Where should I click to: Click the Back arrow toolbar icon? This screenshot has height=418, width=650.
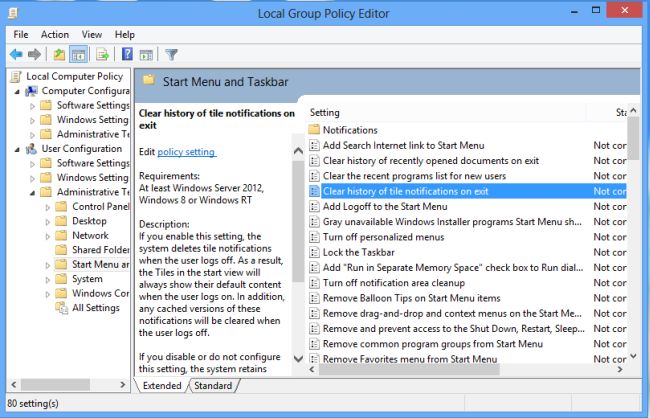tap(16, 54)
